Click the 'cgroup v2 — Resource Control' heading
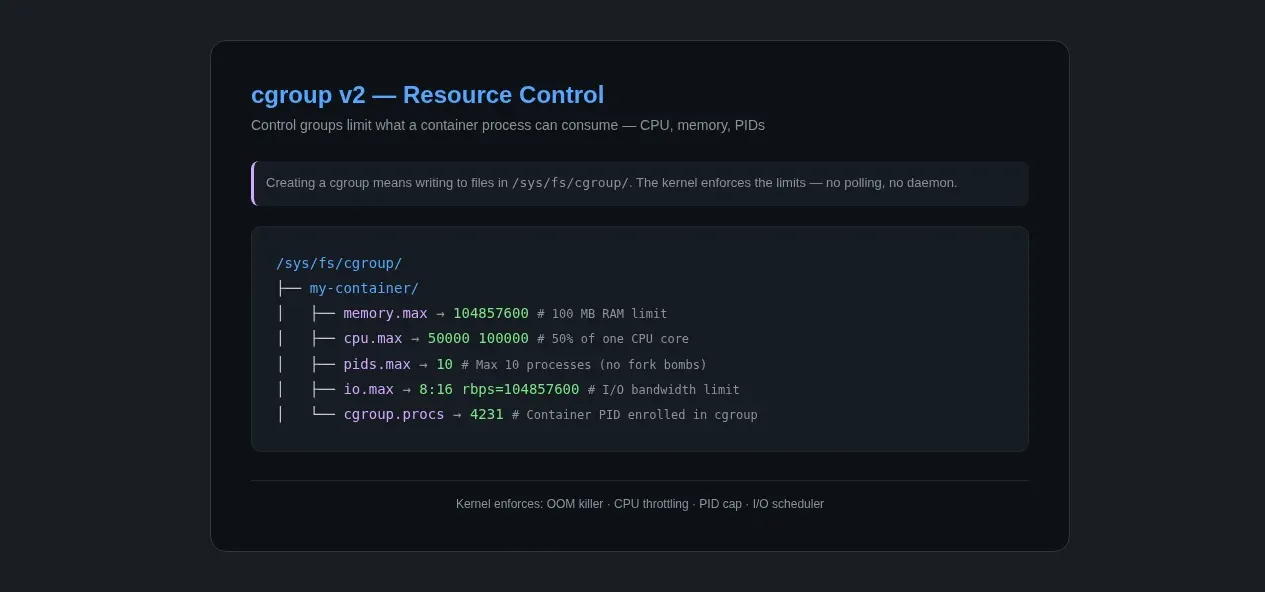 coord(427,95)
